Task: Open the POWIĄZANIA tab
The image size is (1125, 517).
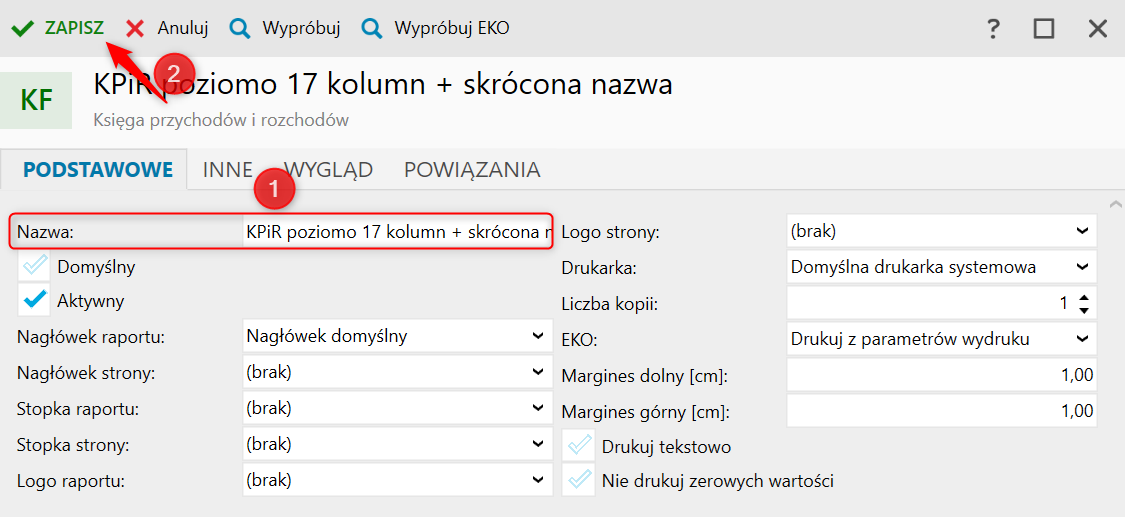Action: click(472, 170)
